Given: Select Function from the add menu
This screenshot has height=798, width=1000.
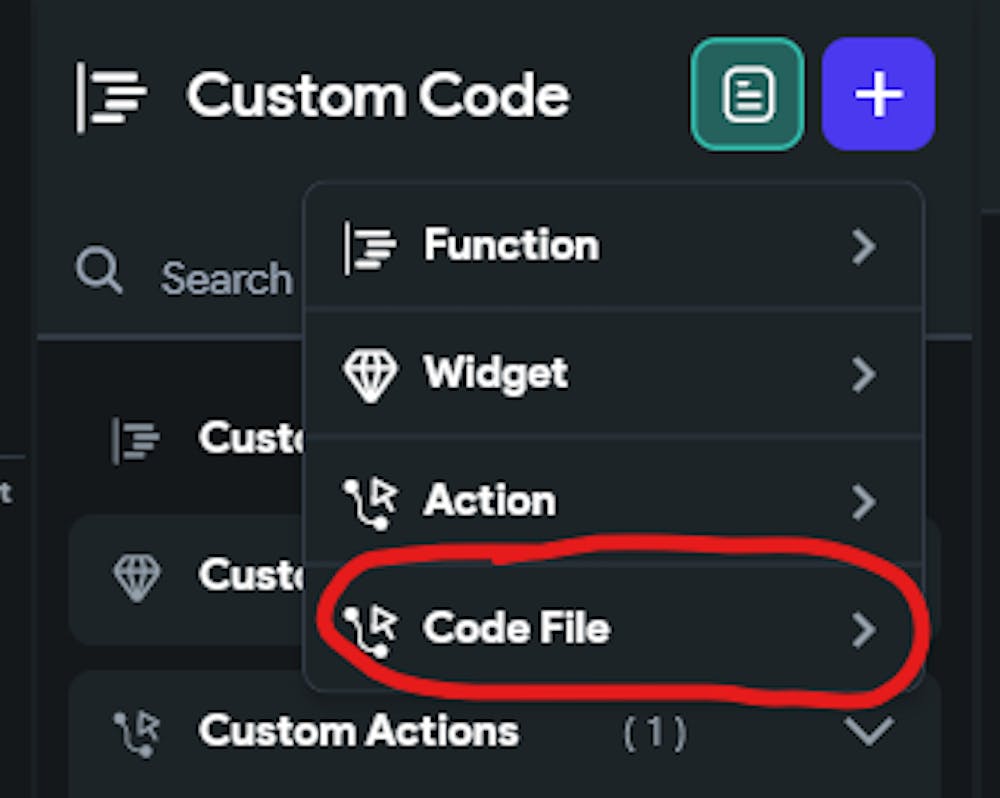Looking at the screenshot, I should pyautogui.click(x=511, y=246).
